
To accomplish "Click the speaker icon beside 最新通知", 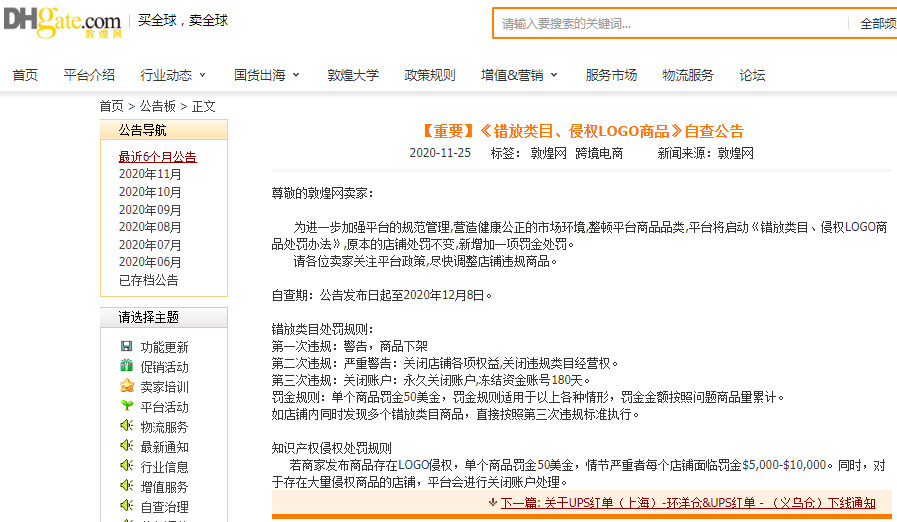I will coord(126,446).
